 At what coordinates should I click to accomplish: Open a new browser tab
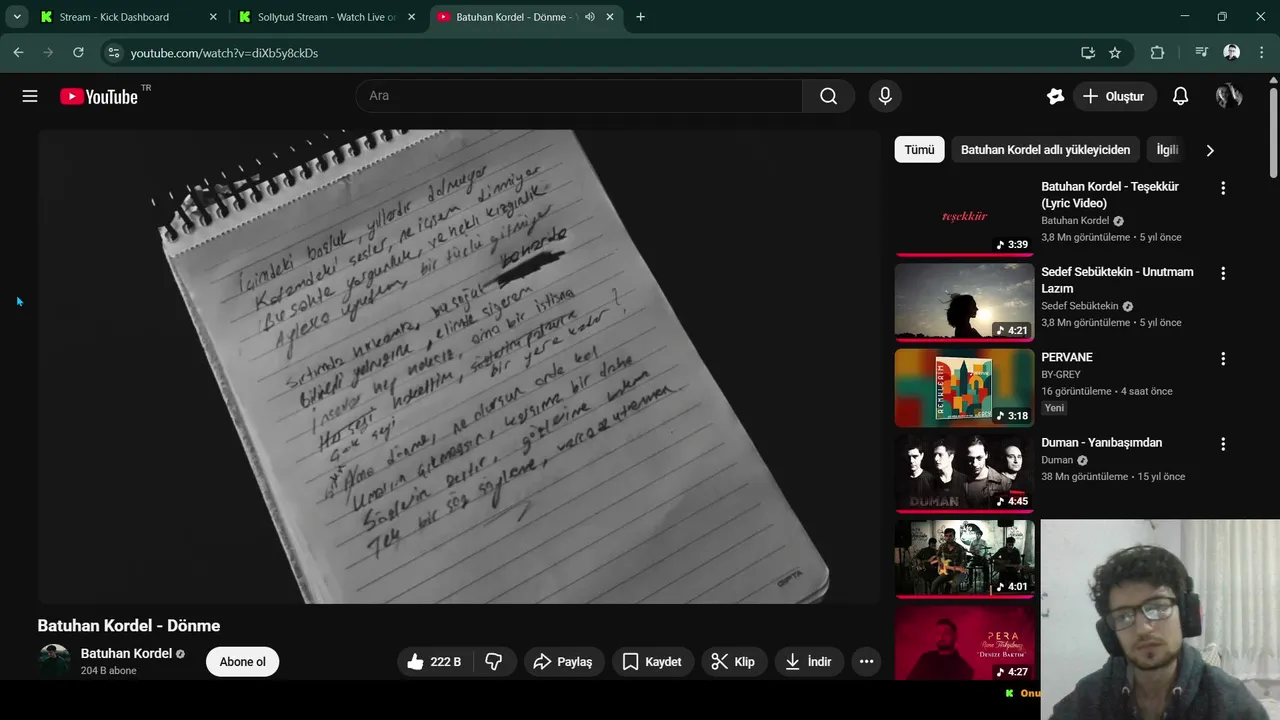[640, 17]
